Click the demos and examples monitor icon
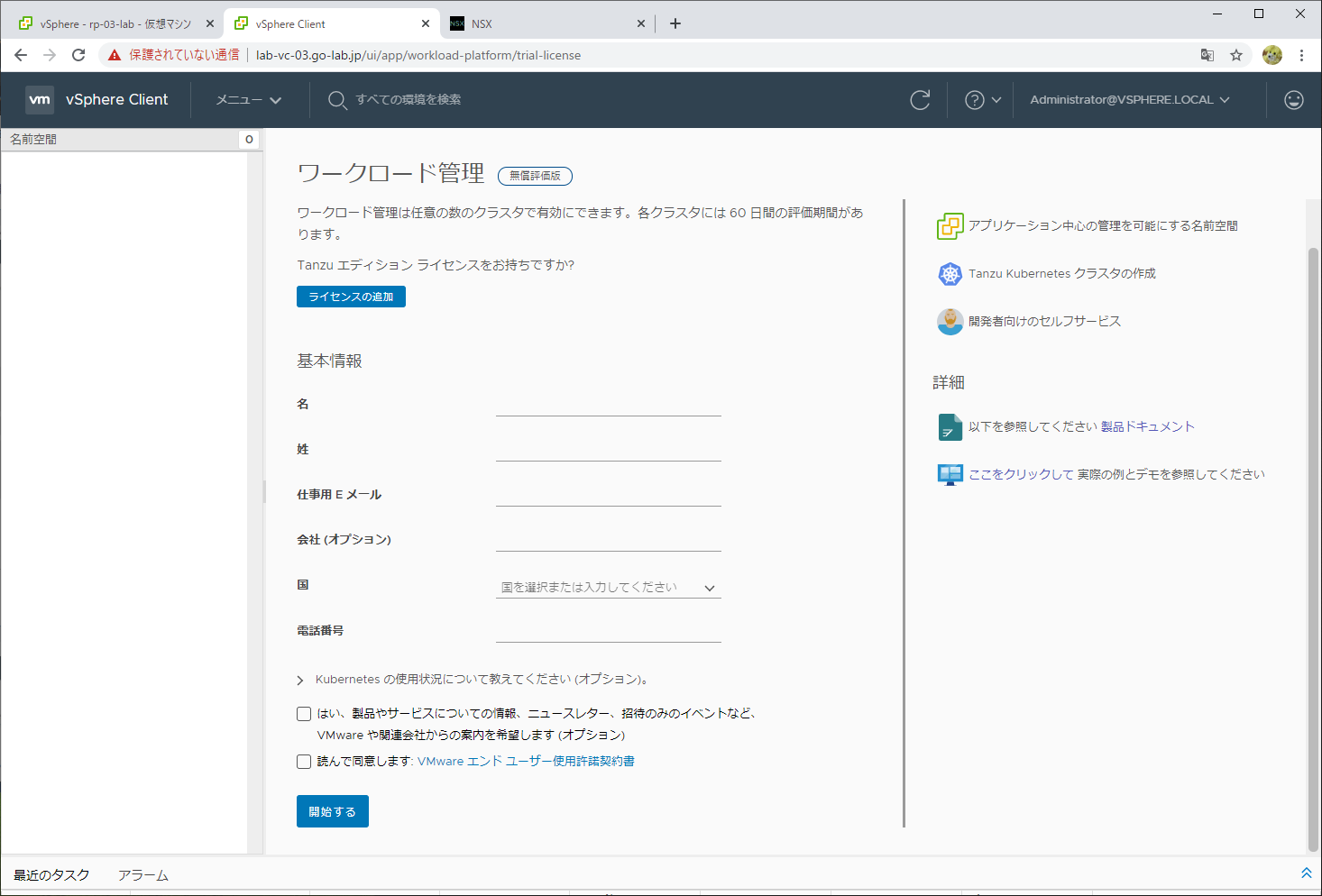1322x896 pixels. tap(950, 475)
